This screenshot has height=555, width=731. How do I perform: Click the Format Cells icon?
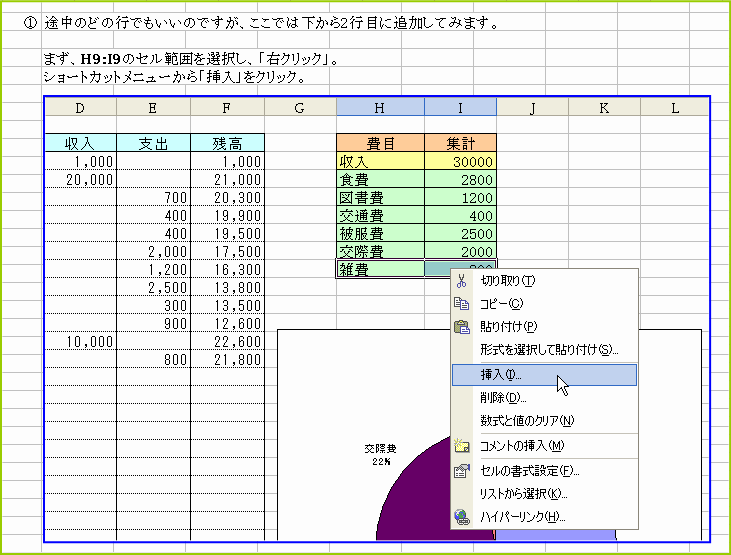[462, 471]
